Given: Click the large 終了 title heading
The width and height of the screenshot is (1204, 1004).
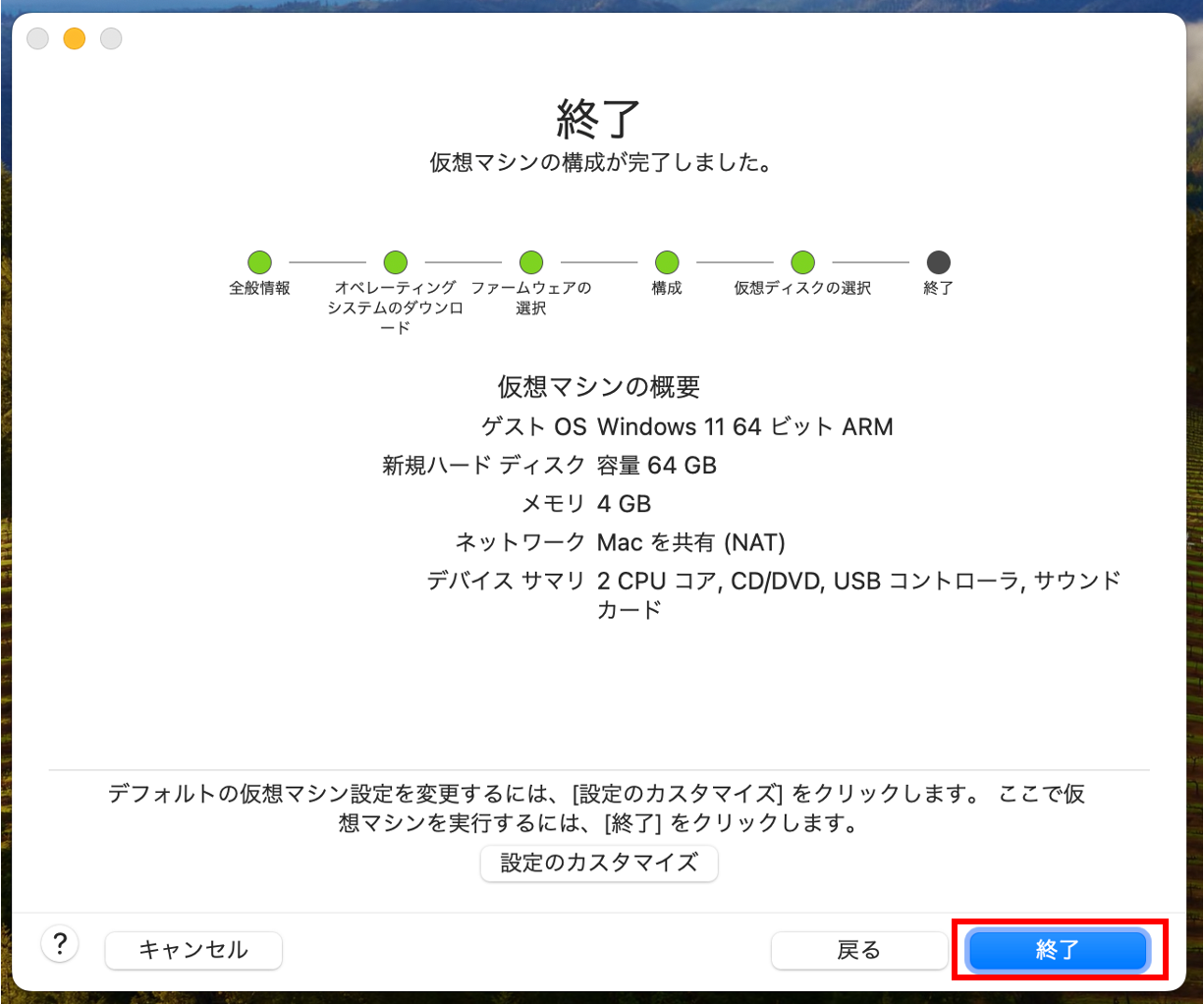Looking at the screenshot, I should pyautogui.click(x=599, y=120).
